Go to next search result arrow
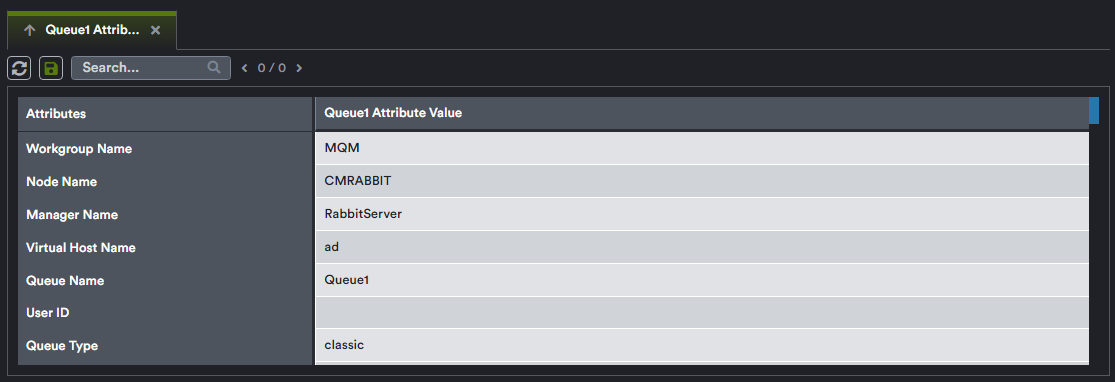This screenshot has width=1115, height=382. [x=299, y=68]
